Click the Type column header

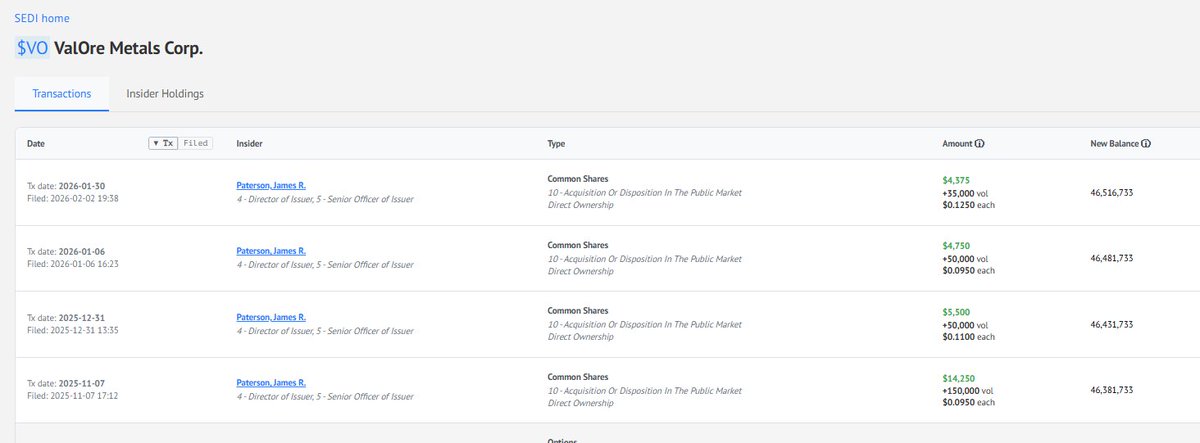click(x=557, y=144)
